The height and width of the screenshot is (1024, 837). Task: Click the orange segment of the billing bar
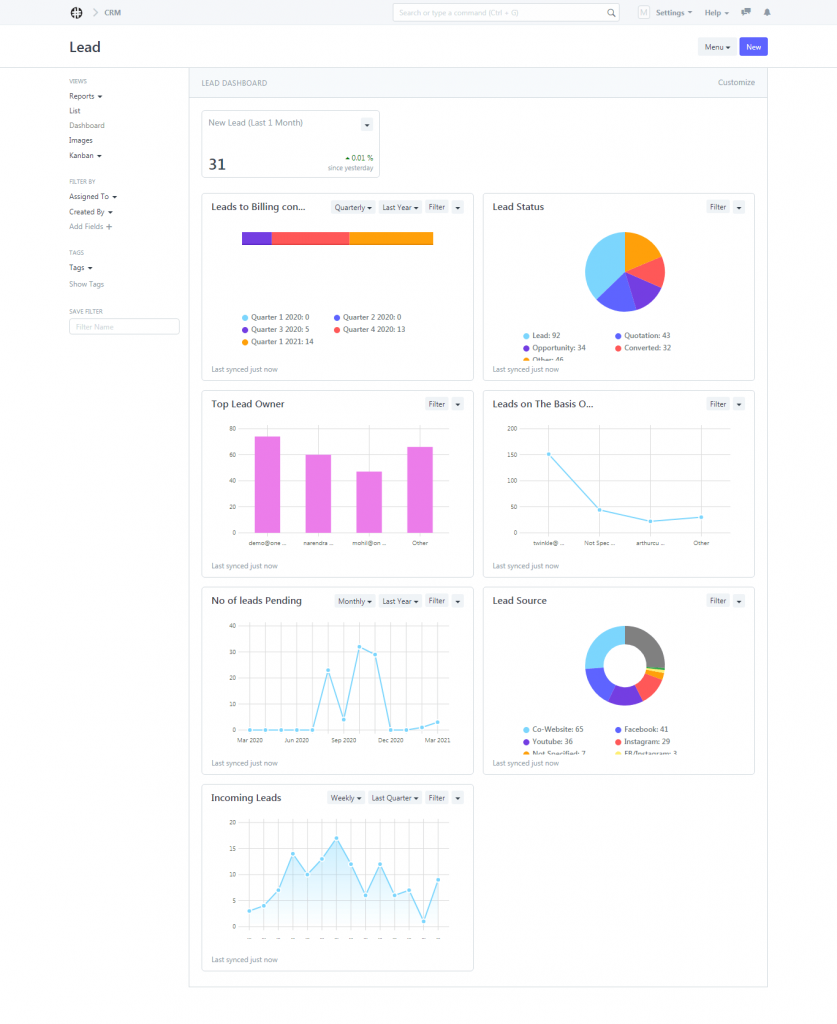[390, 238]
